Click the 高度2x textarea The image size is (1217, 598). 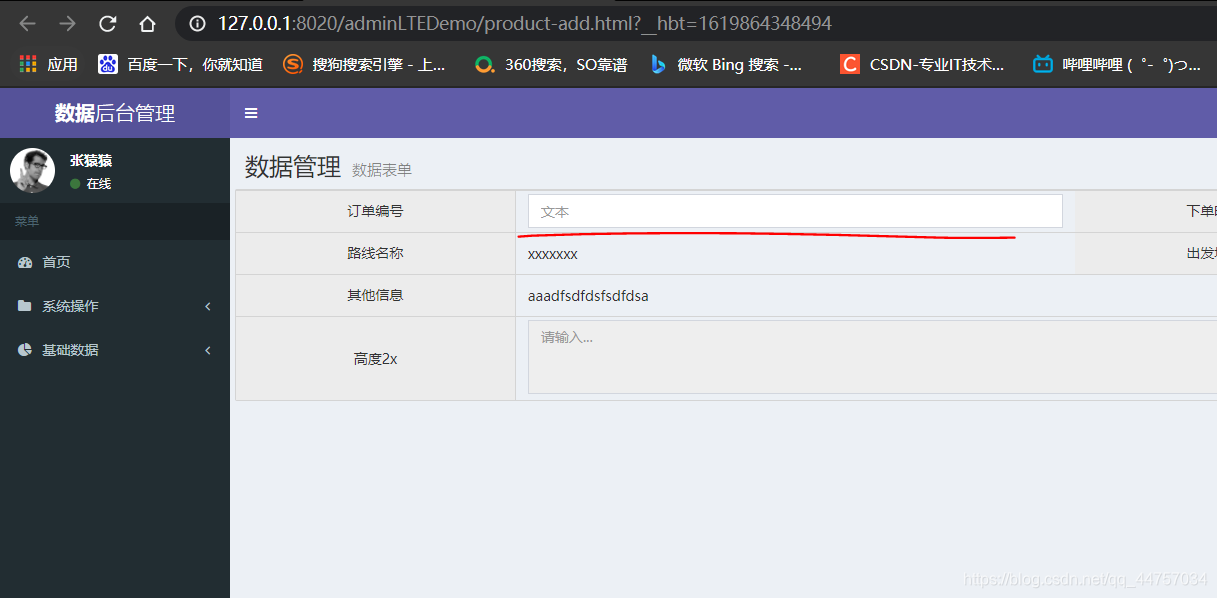point(872,357)
